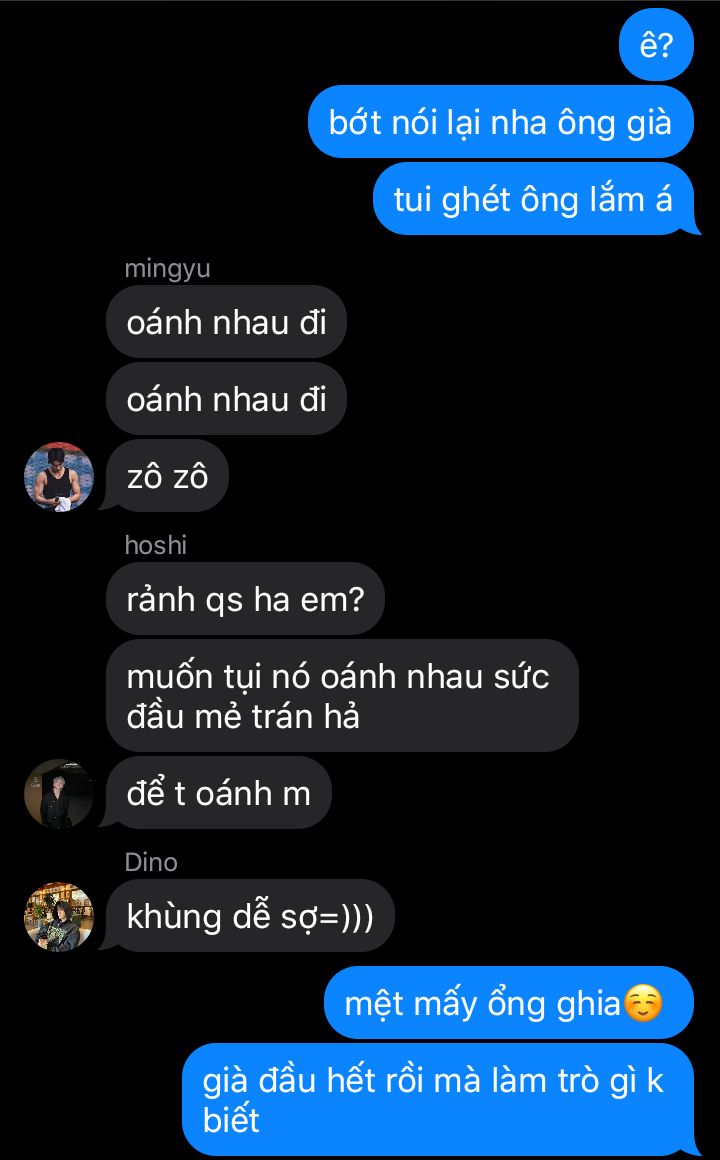Viewport: 720px width, 1160px height.
Task: Click the hoshi sender name label
Action: (x=155, y=544)
